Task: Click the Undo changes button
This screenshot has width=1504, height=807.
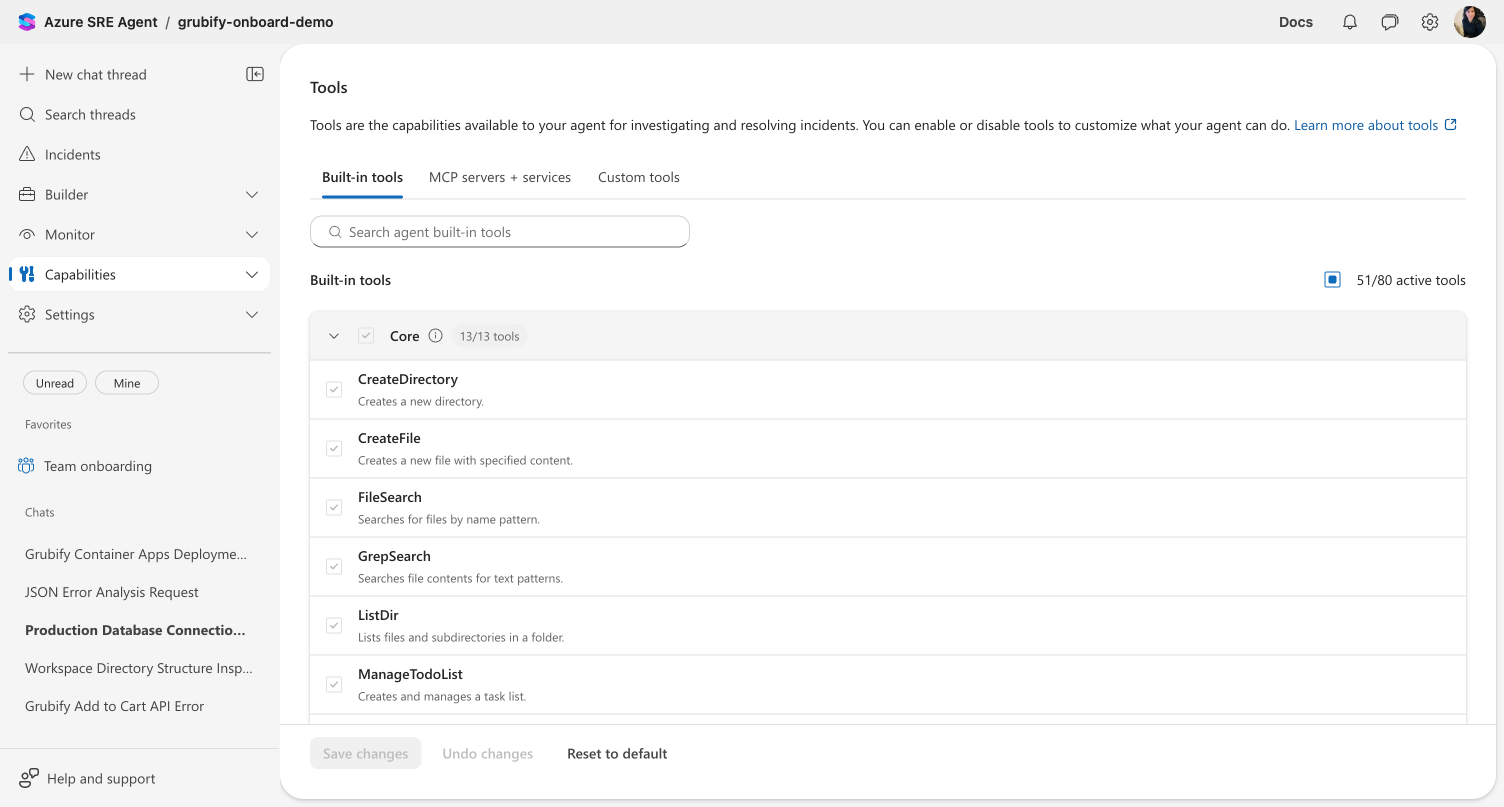Action: tap(488, 753)
